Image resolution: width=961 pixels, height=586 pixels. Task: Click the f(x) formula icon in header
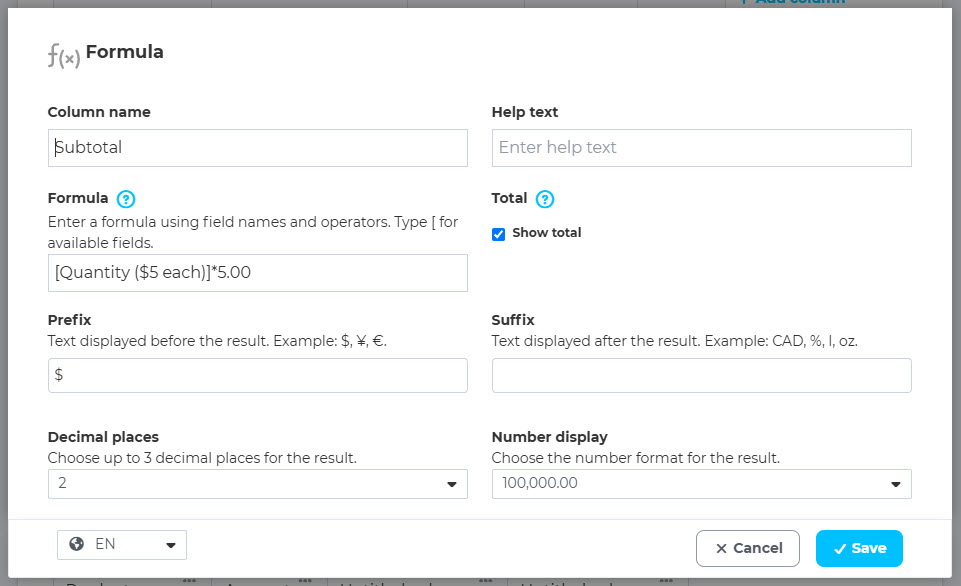[64, 55]
